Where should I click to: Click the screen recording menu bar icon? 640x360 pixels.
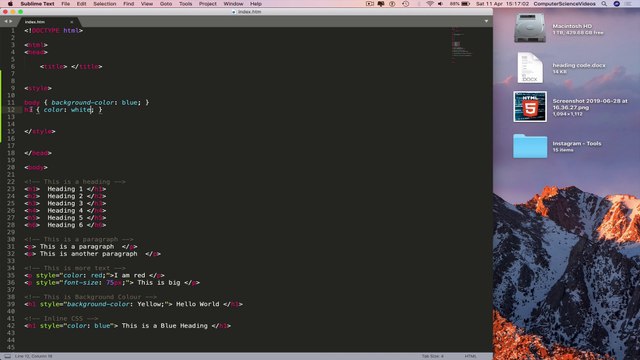[x=369, y=4]
